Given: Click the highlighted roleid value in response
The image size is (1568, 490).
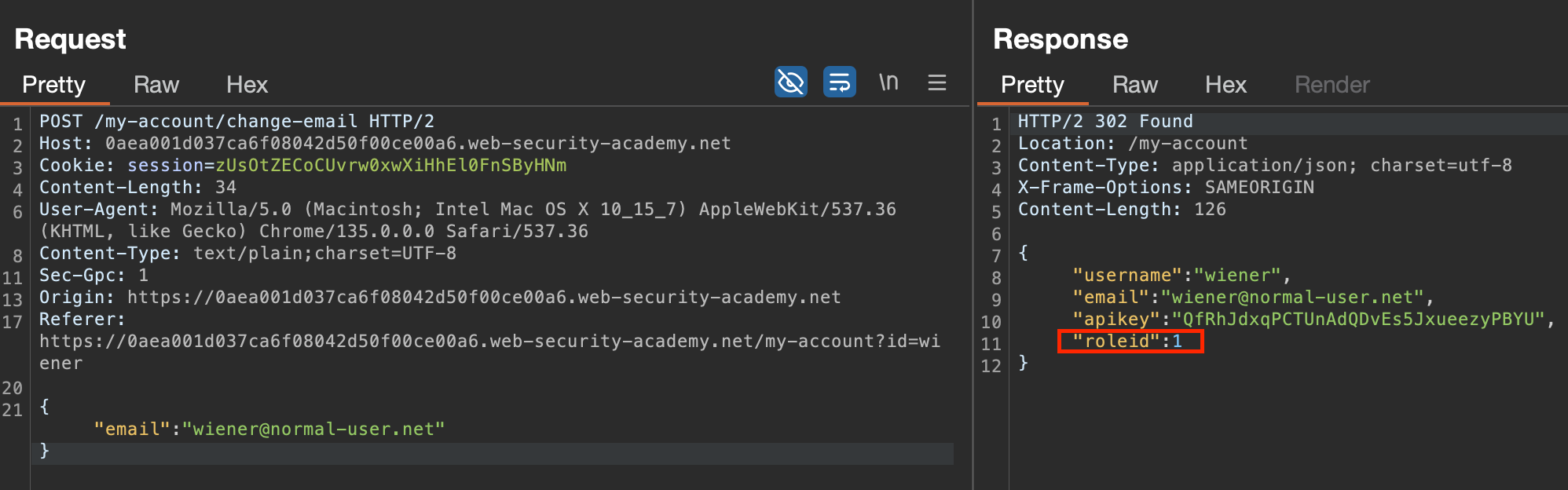Looking at the screenshot, I should click(x=1177, y=342).
